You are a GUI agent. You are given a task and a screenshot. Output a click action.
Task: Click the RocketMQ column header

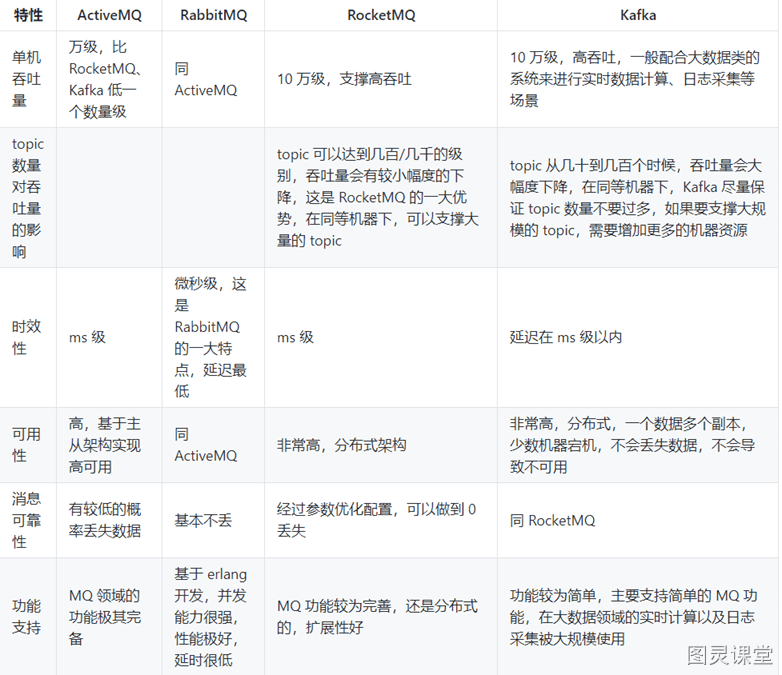381,15
